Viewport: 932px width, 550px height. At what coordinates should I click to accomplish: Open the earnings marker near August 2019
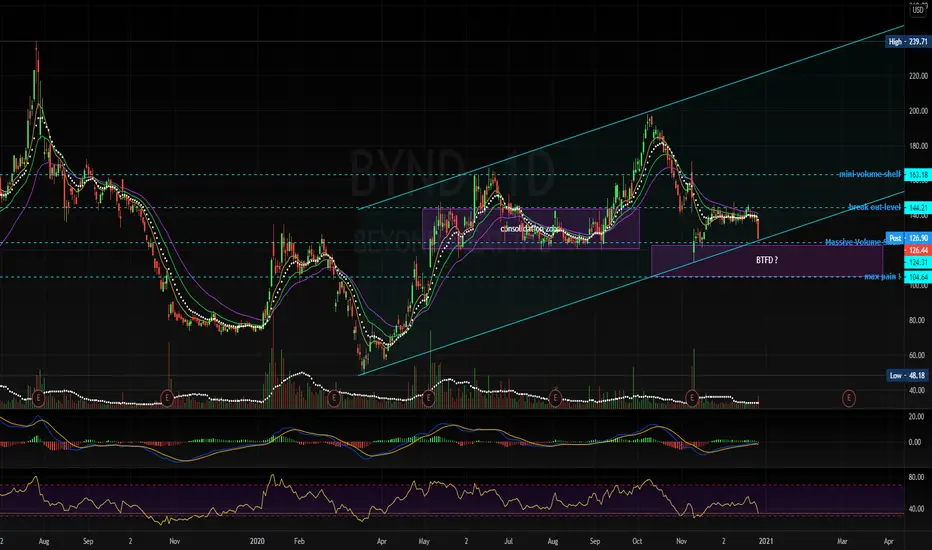click(x=39, y=397)
